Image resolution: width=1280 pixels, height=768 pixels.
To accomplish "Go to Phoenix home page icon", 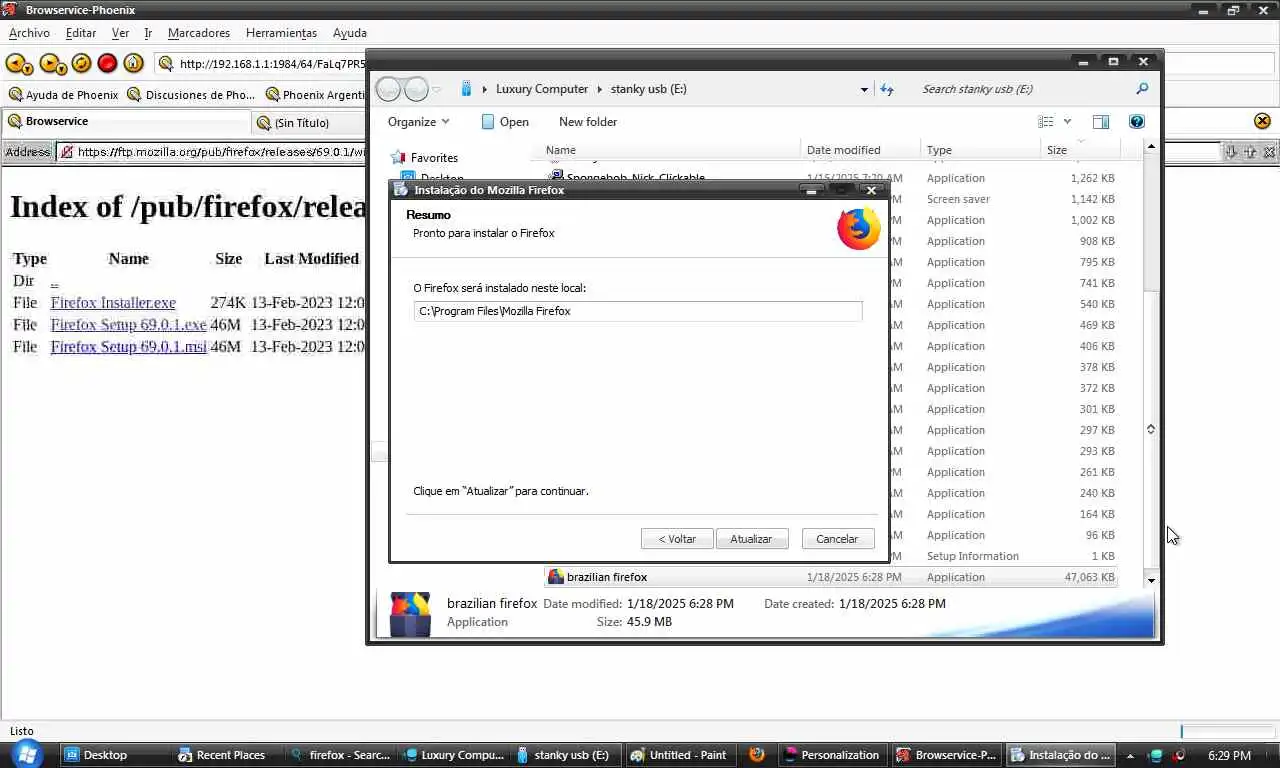I will 134,63.
